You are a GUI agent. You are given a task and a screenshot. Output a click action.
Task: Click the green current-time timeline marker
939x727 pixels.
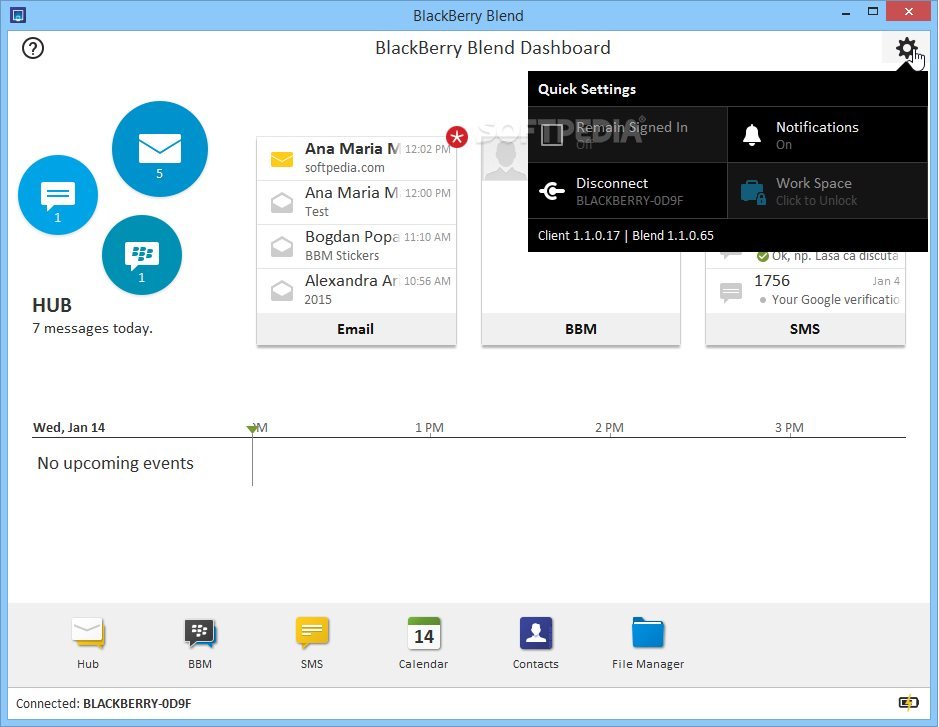pos(252,429)
